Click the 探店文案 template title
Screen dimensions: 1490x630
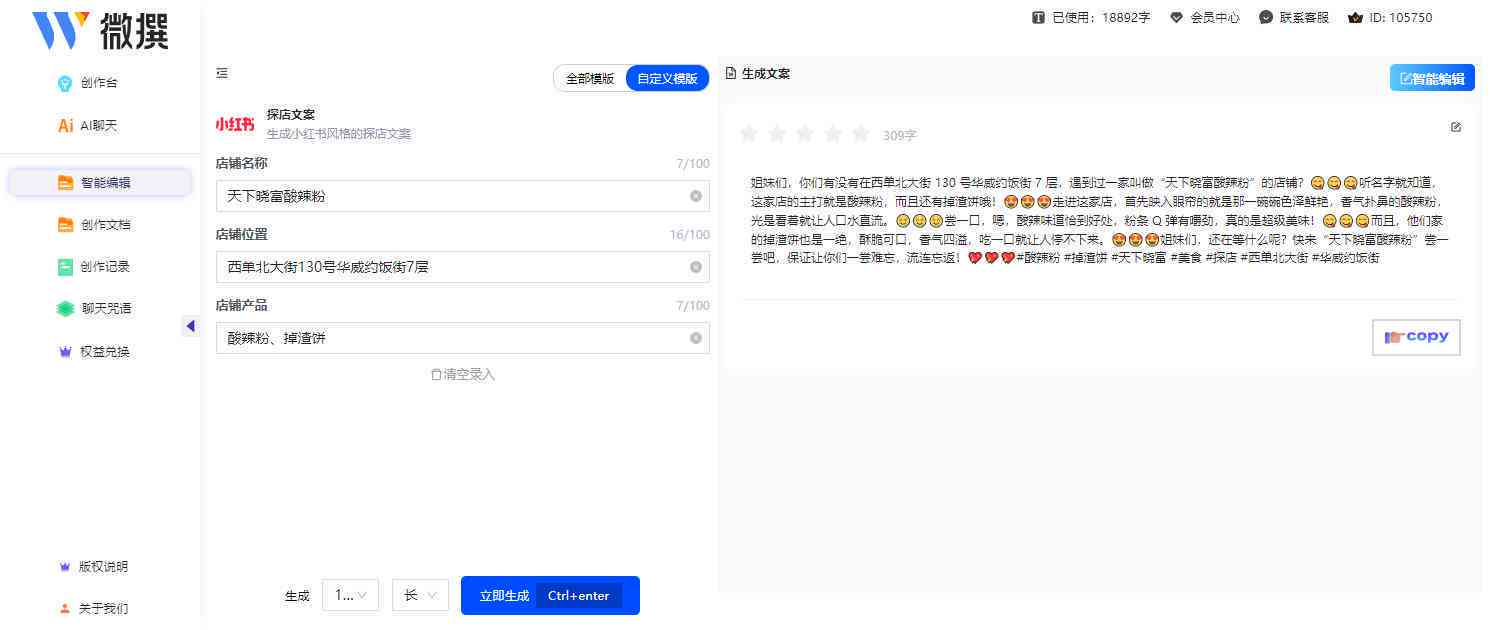tap(290, 114)
